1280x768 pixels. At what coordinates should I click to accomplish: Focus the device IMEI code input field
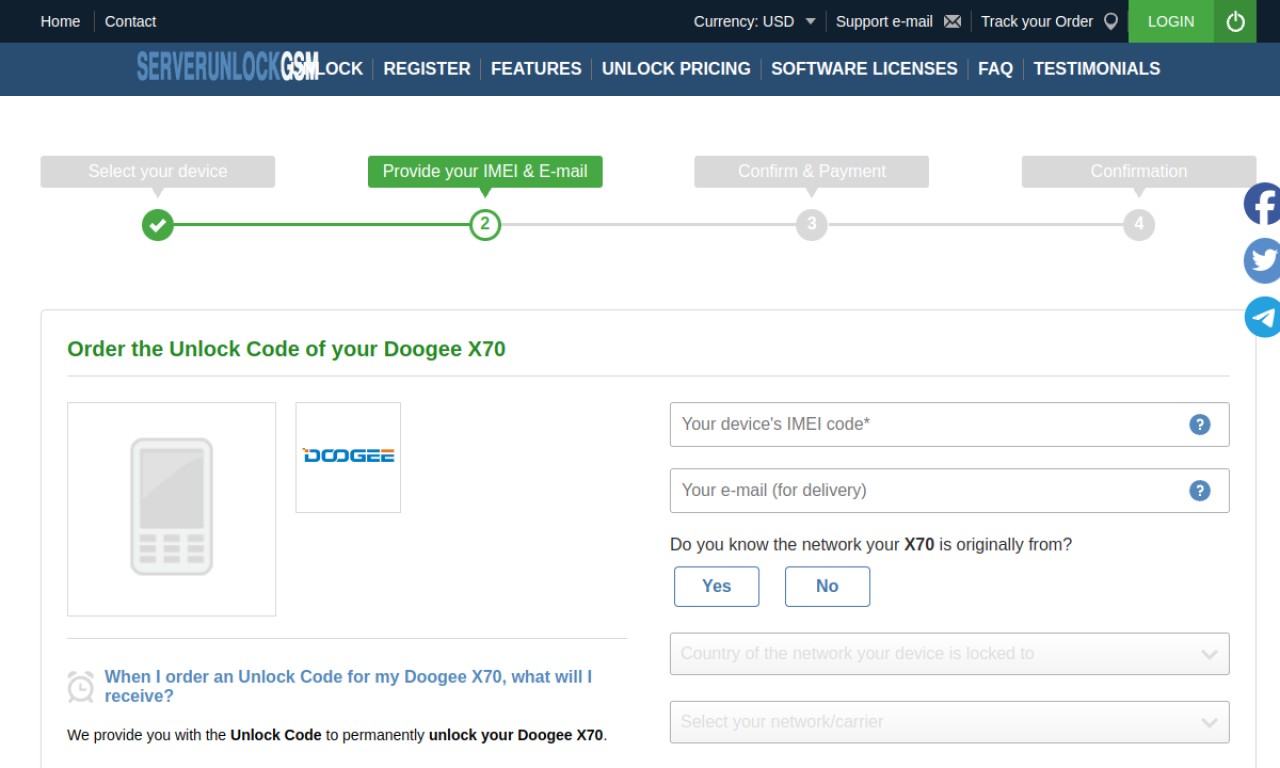tap(949, 424)
